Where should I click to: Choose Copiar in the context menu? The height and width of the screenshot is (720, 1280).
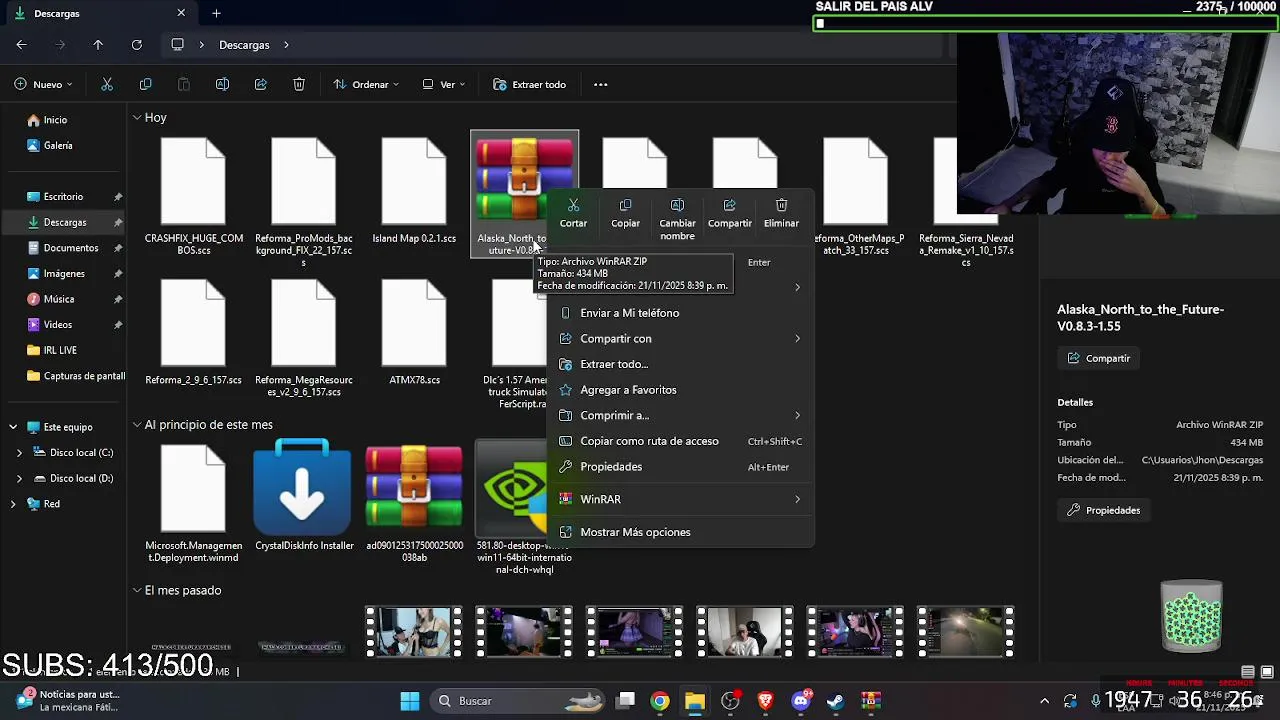click(x=625, y=213)
